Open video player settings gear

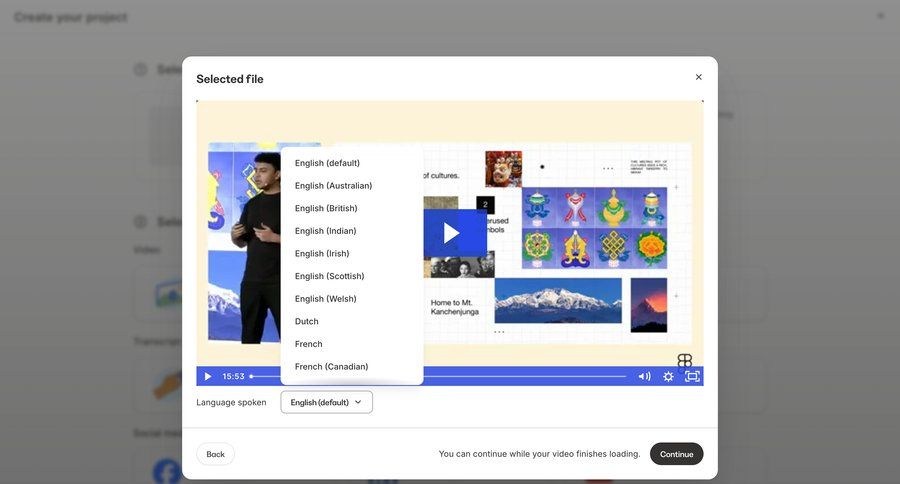pyautogui.click(x=668, y=377)
